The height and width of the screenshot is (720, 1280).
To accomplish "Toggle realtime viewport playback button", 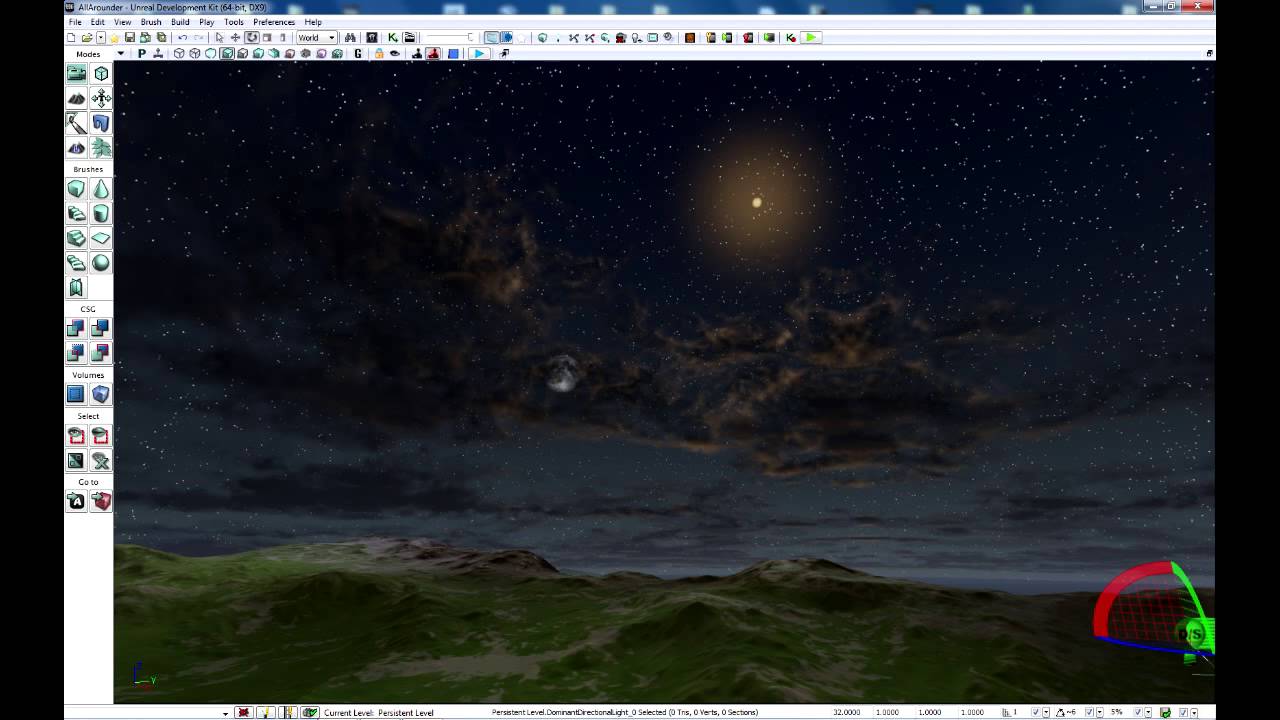I will coord(479,54).
